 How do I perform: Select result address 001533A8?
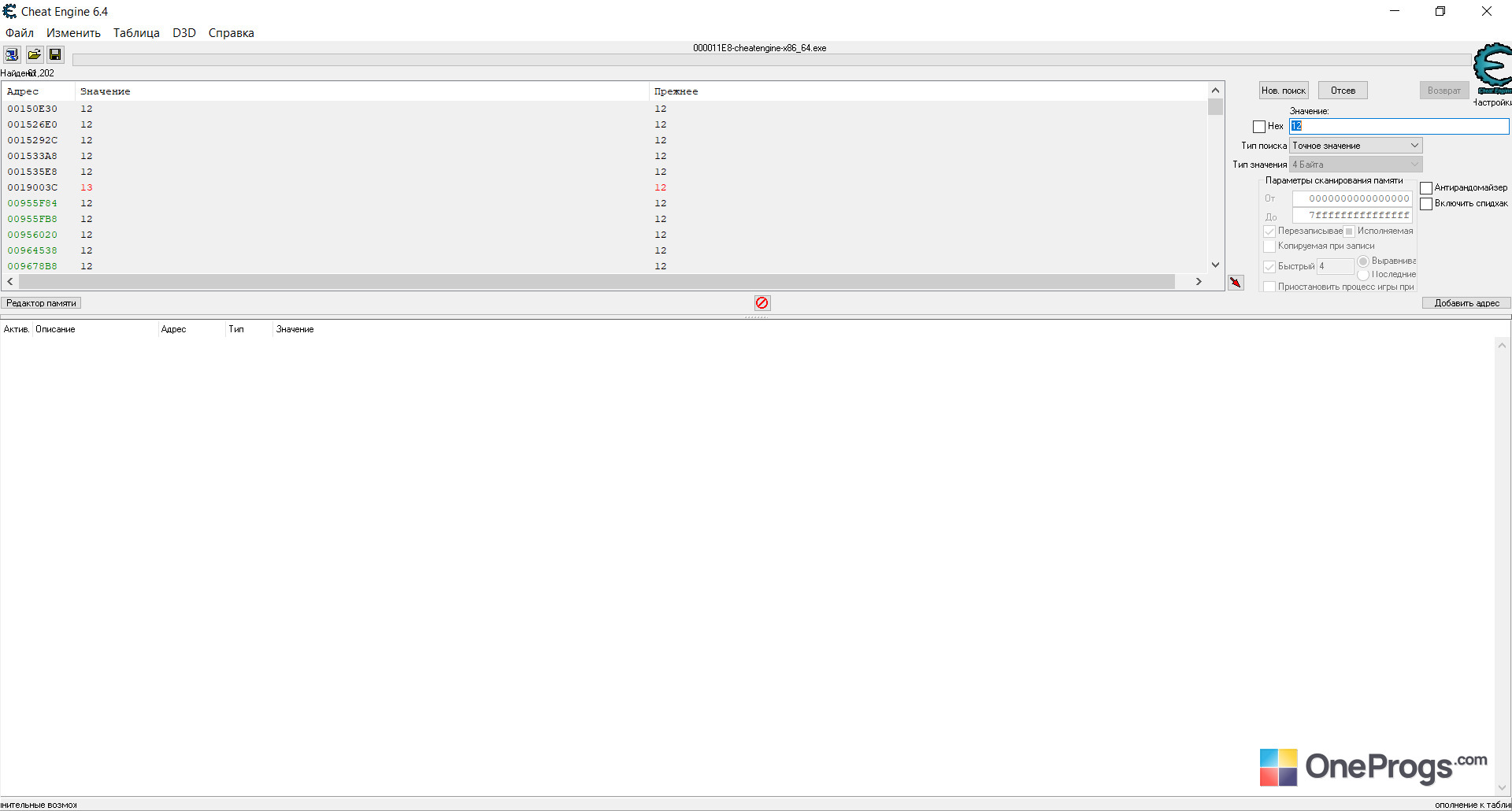point(32,156)
